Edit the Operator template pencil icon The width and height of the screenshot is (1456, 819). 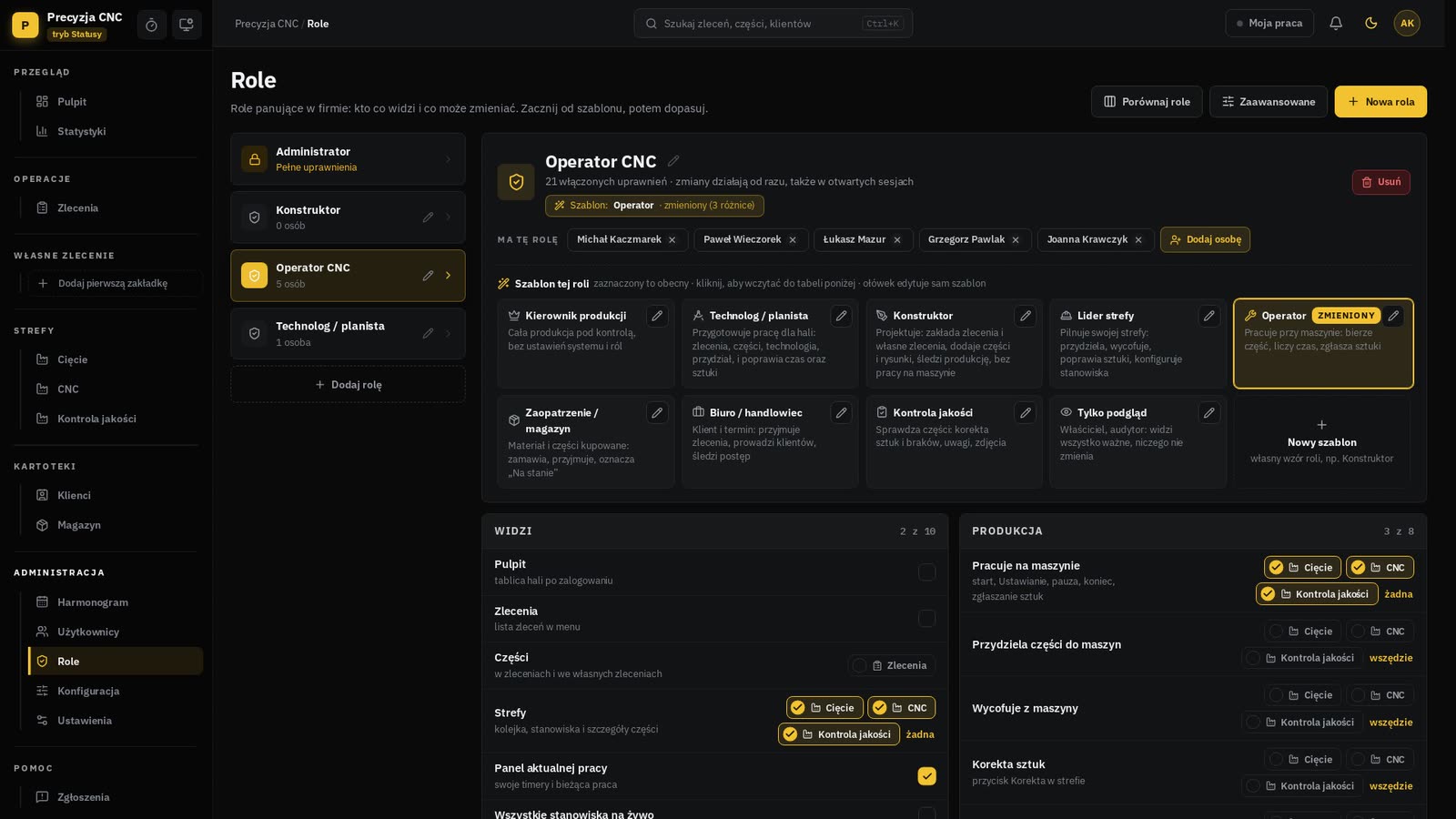(1393, 316)
